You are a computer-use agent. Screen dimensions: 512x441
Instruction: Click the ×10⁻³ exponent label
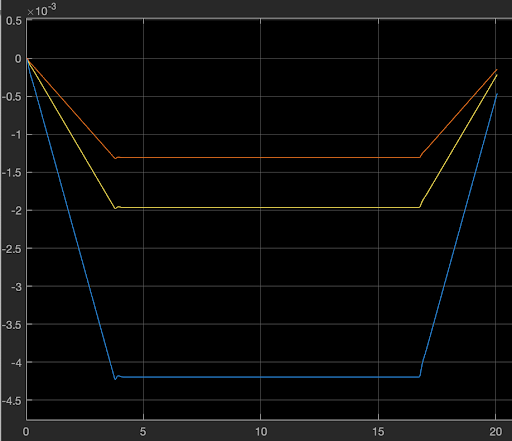click(x=41, y=10)
